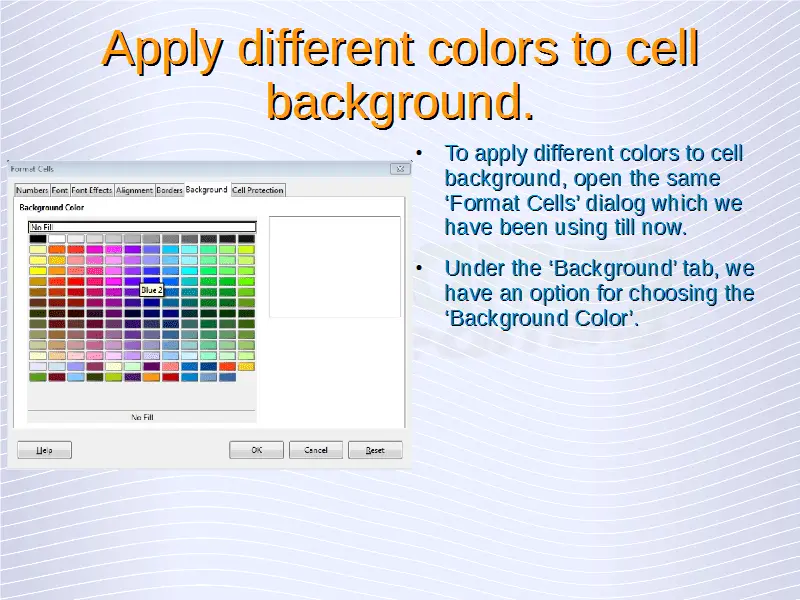
Task: Close the Format Cells dialog window
Action: 401,170
